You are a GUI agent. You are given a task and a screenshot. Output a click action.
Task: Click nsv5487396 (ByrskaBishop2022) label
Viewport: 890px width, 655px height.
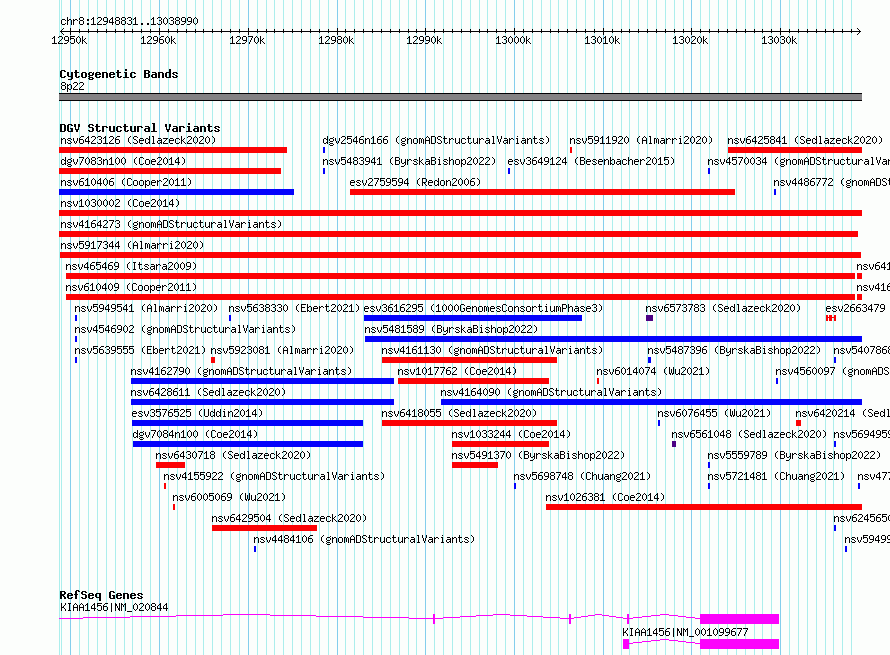734,350
